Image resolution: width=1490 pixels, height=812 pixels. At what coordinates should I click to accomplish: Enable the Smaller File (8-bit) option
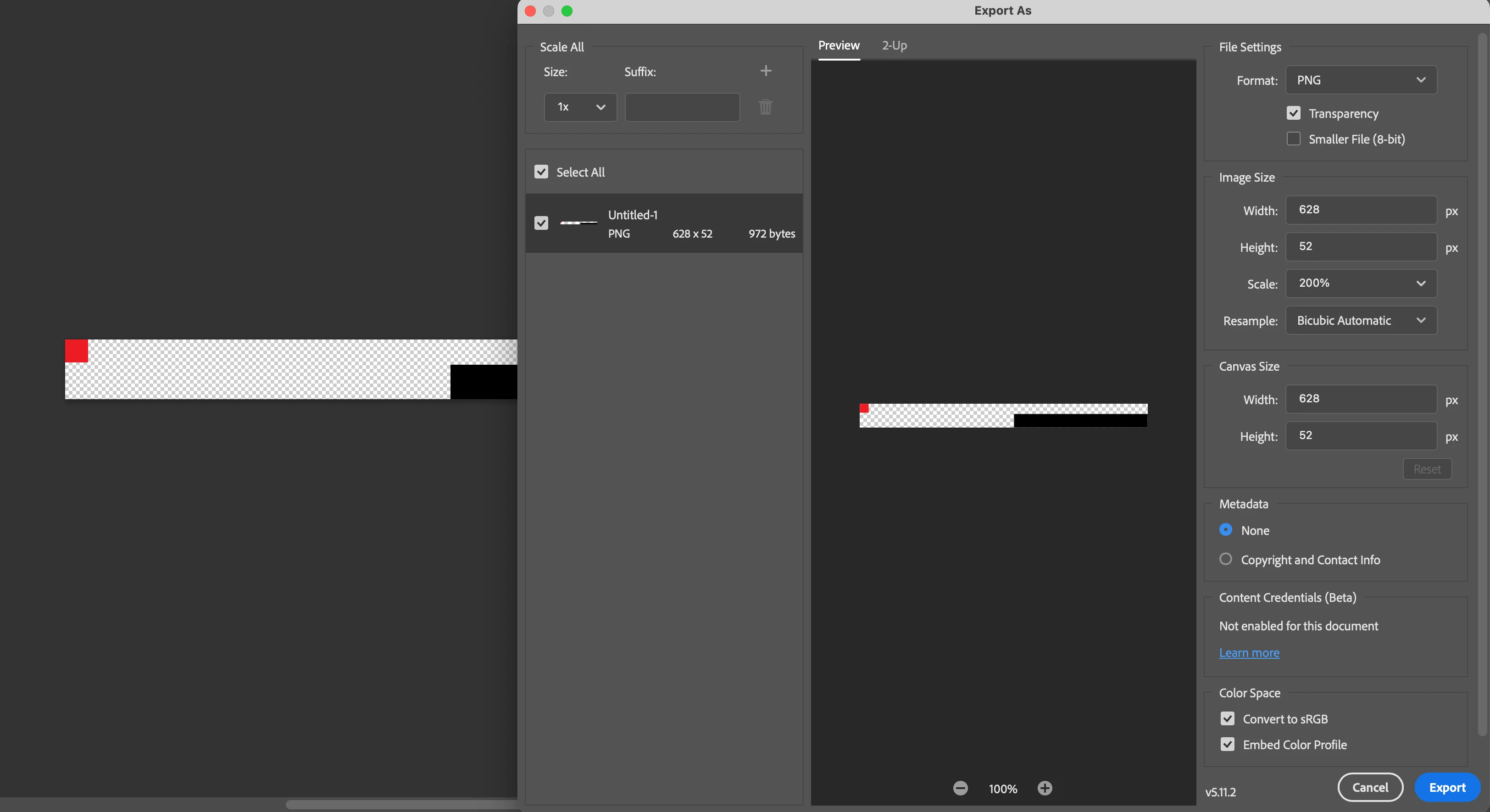(1293, 139)
